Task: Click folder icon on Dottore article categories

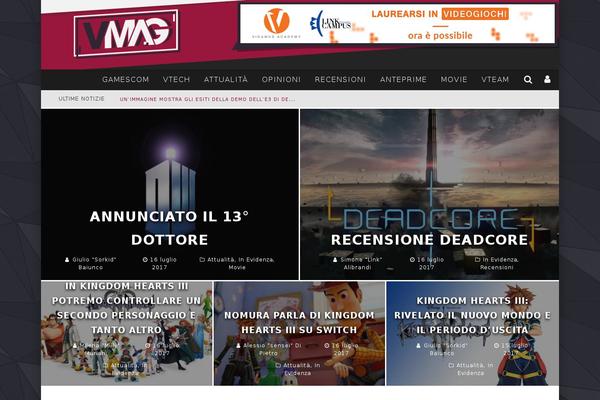Action: tap(202, 260)
